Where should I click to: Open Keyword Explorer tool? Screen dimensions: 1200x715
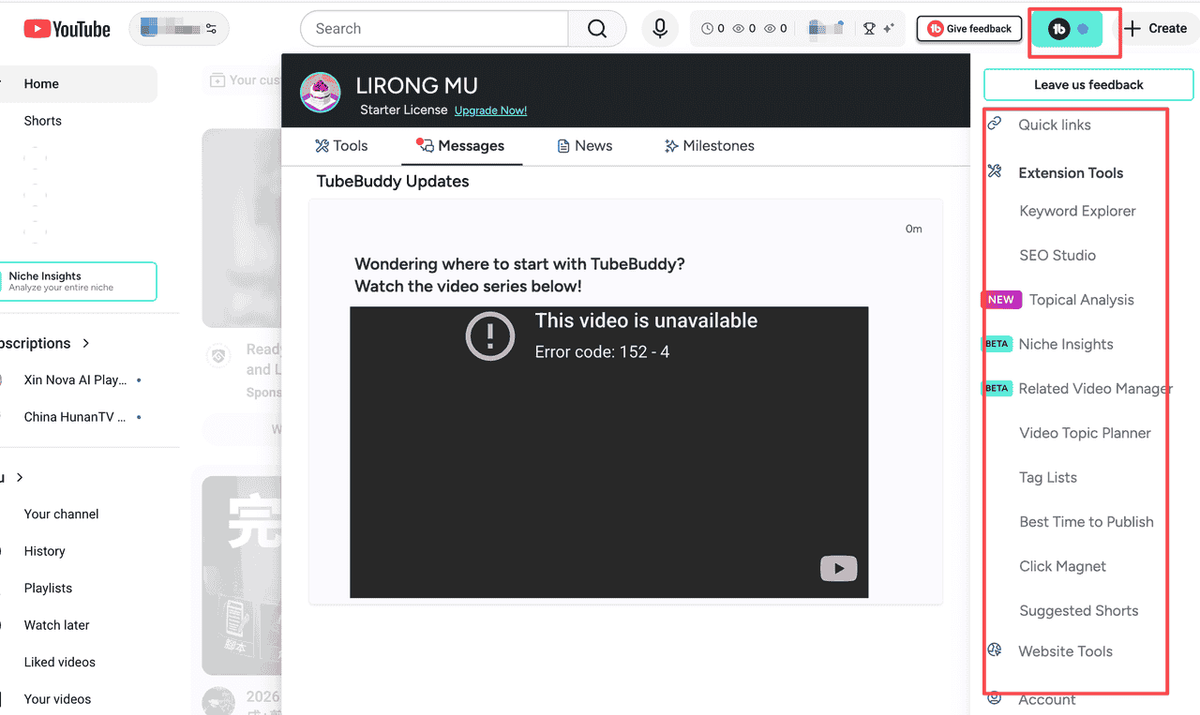tap(1077, 211)
